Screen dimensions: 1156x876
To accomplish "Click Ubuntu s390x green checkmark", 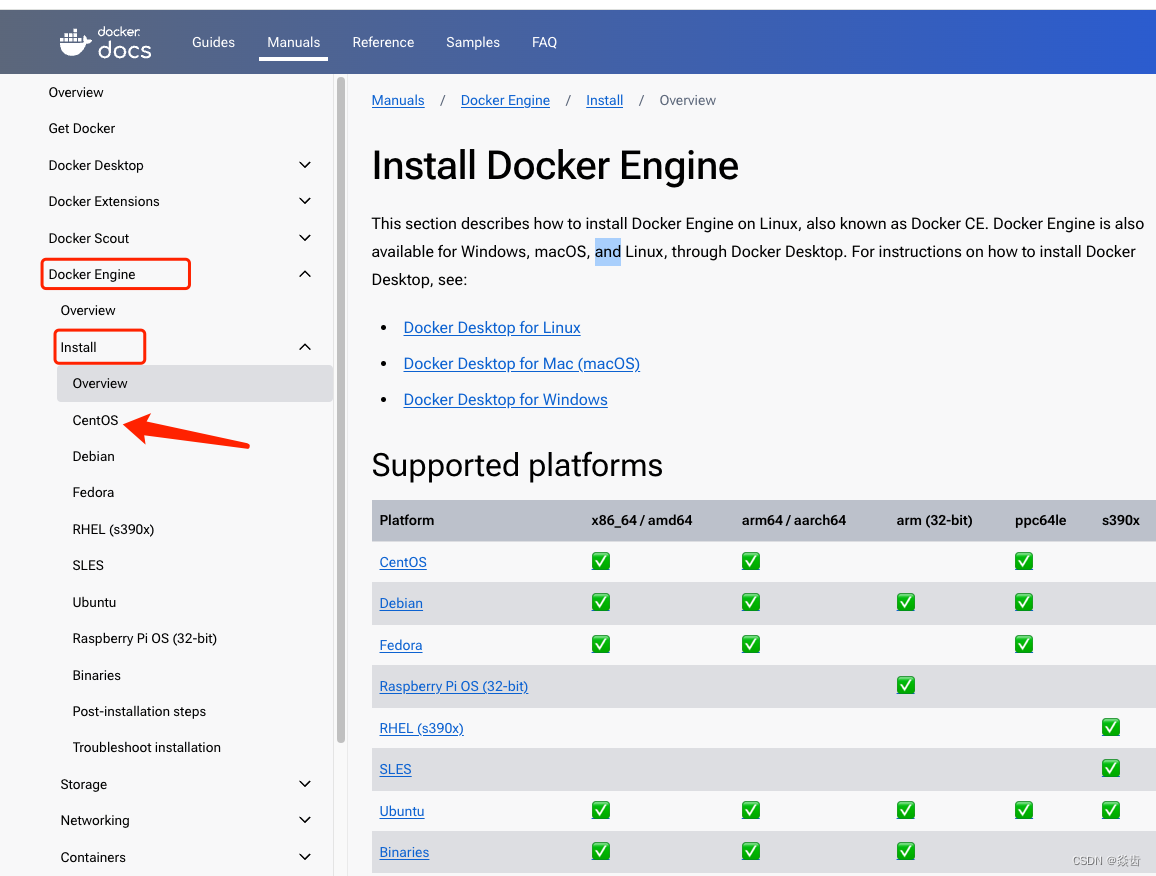I will pyautogui.click(x=1110, y=810).
